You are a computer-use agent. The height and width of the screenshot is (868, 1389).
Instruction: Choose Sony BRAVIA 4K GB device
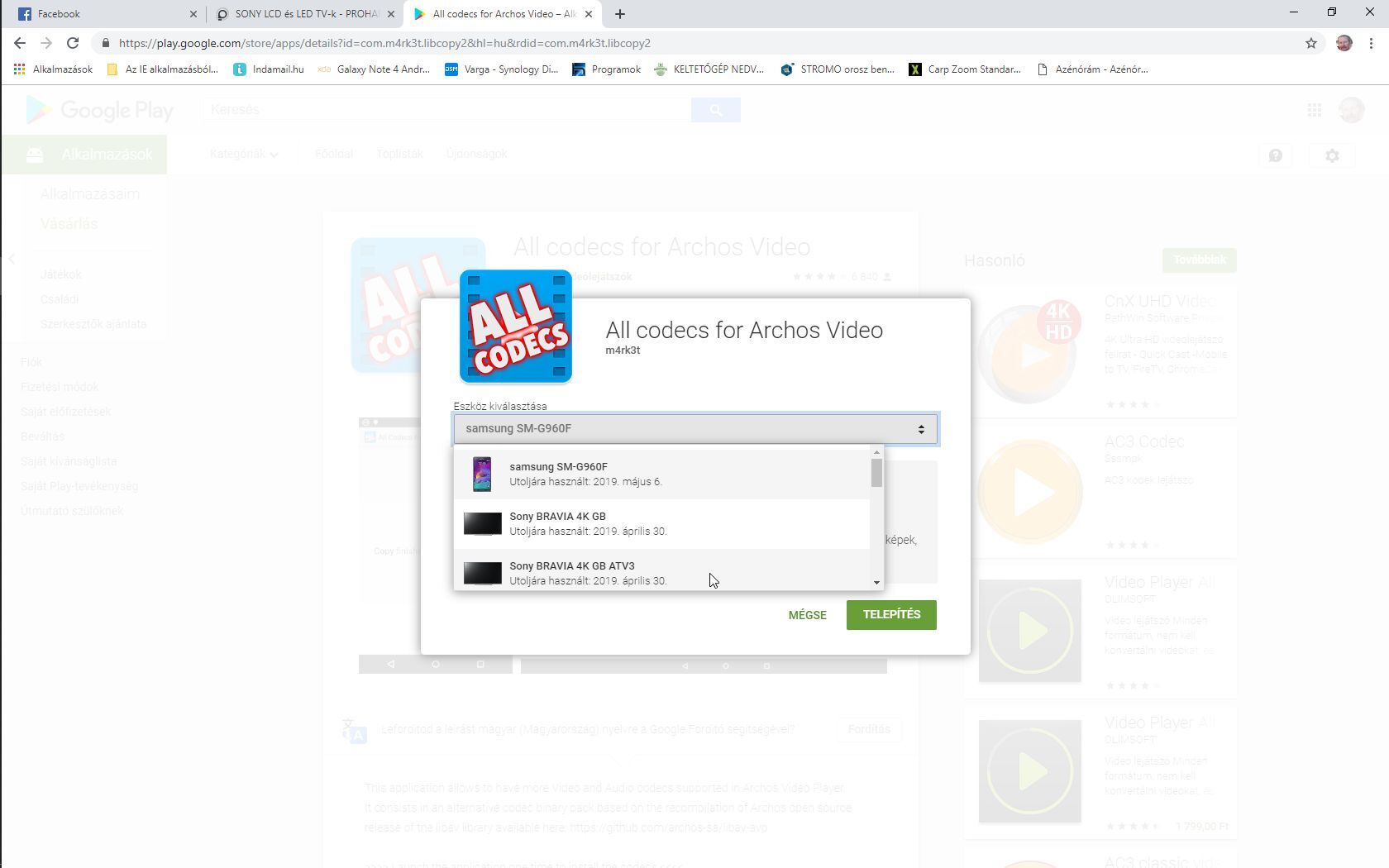point(662,523)
